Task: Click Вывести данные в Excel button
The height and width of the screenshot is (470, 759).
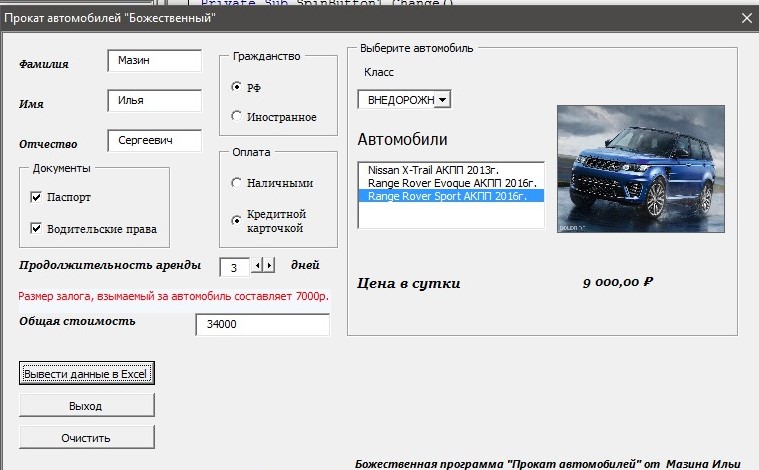Action: (87, 373)
